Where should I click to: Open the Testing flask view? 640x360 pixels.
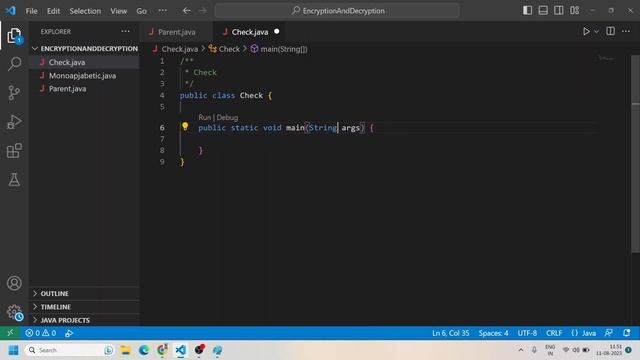coord(14,180)
